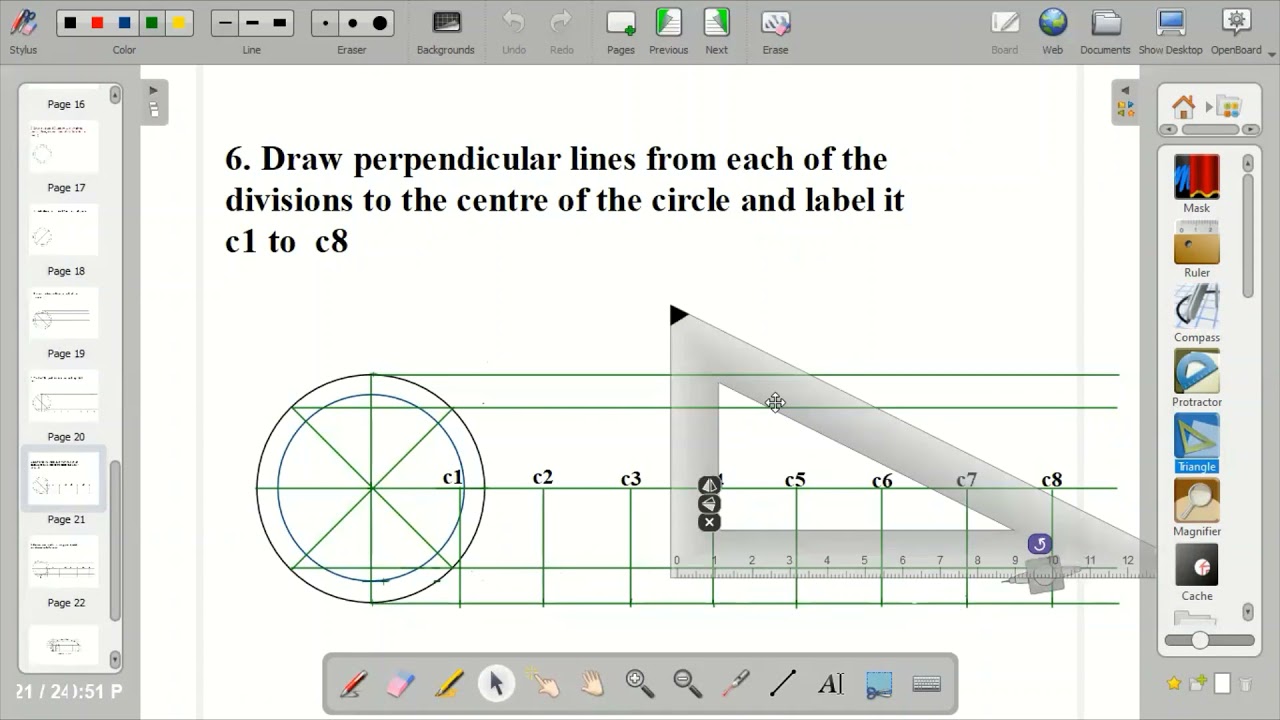This screenshot has height=720, width=1280.
Task: Add the Ruler tool to the board
Action: 1197,249
